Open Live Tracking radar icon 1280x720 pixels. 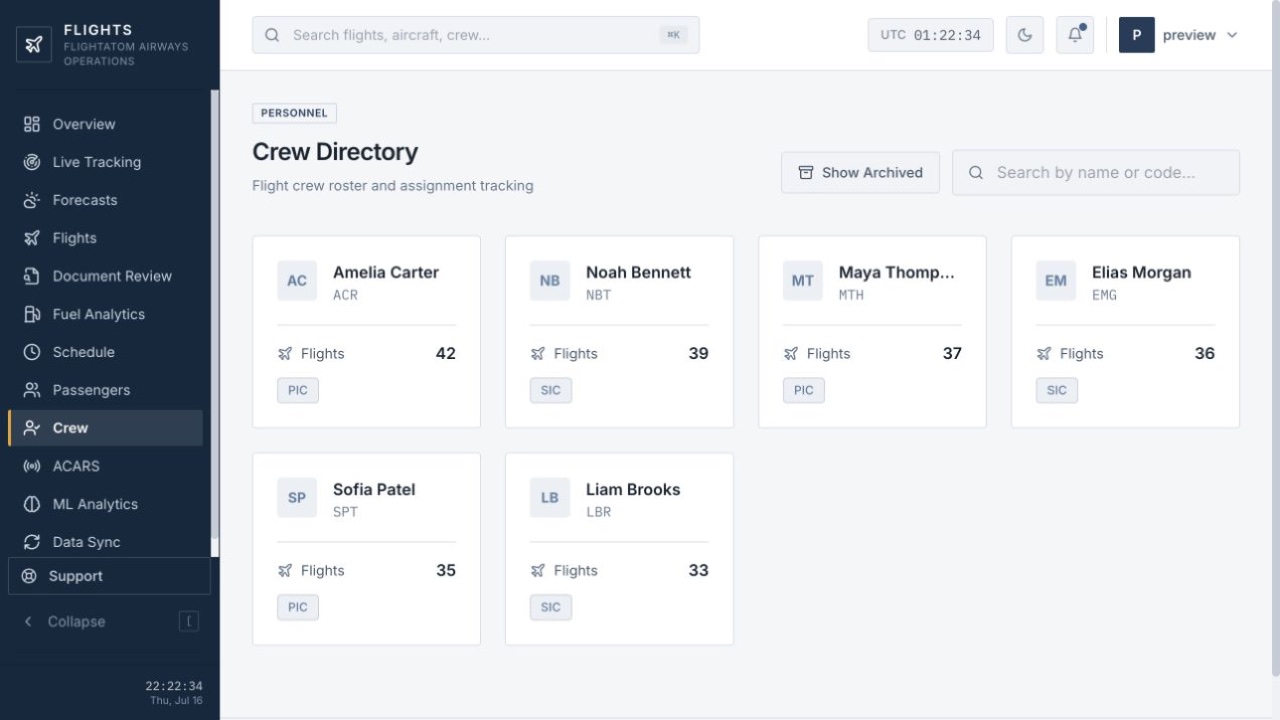(x=32, y=162)
